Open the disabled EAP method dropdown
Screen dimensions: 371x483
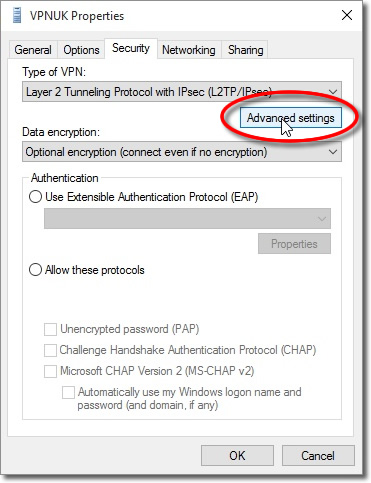pos(187,219)
